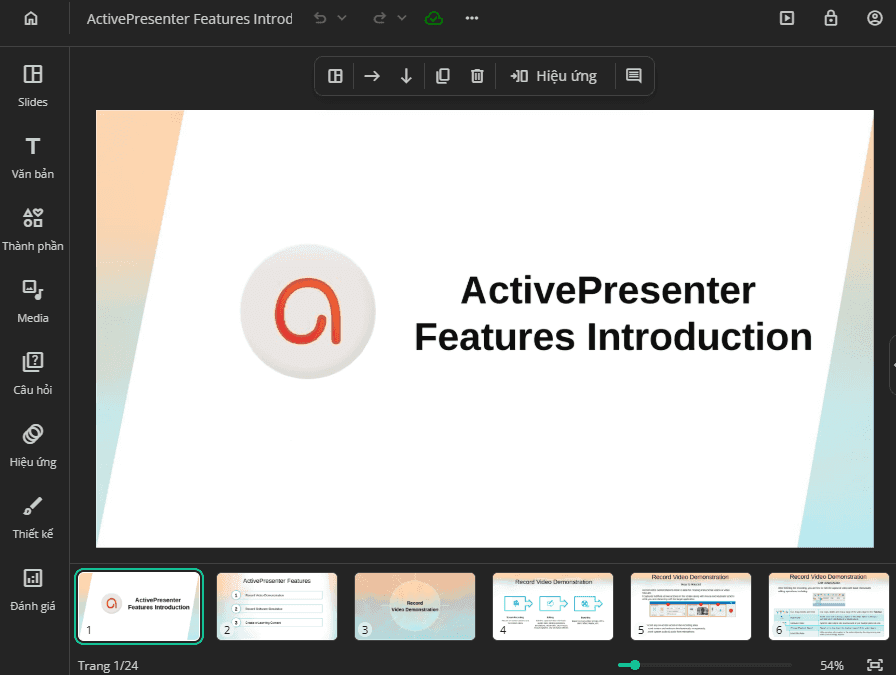Open the Câu hỏi questions panel
The image size is (896, 675).
(x=33, y=373)
